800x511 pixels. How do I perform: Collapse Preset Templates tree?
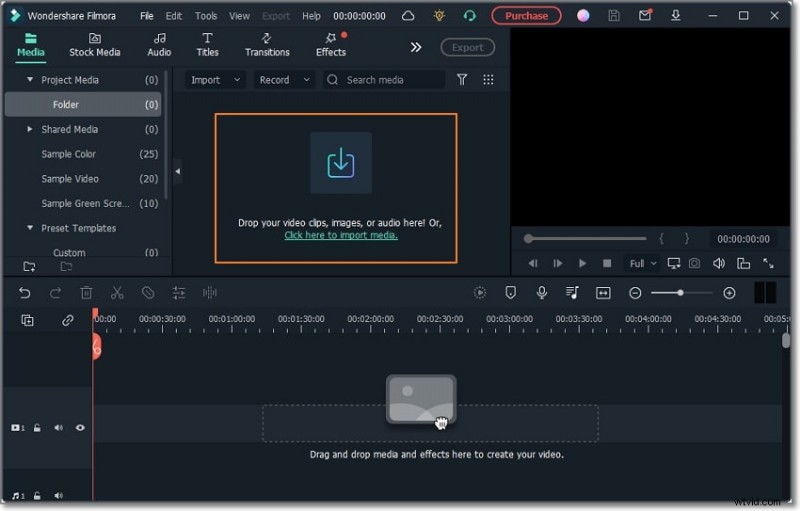[30, 228]
